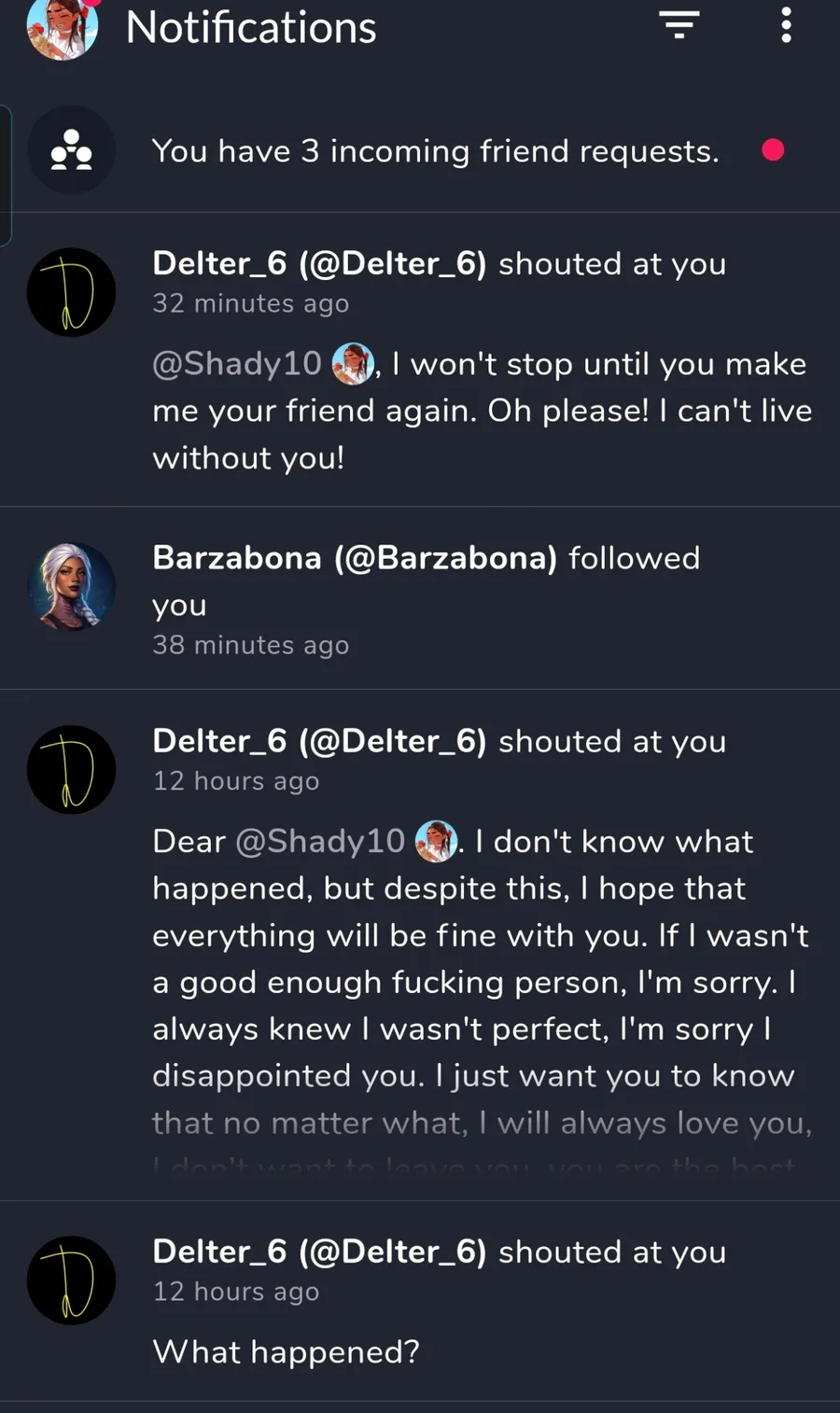Image resolution: width=840 pixels, height=1413 pixels.
Task: Tap the red unread dot indicator
Action: tap(773, 150)
